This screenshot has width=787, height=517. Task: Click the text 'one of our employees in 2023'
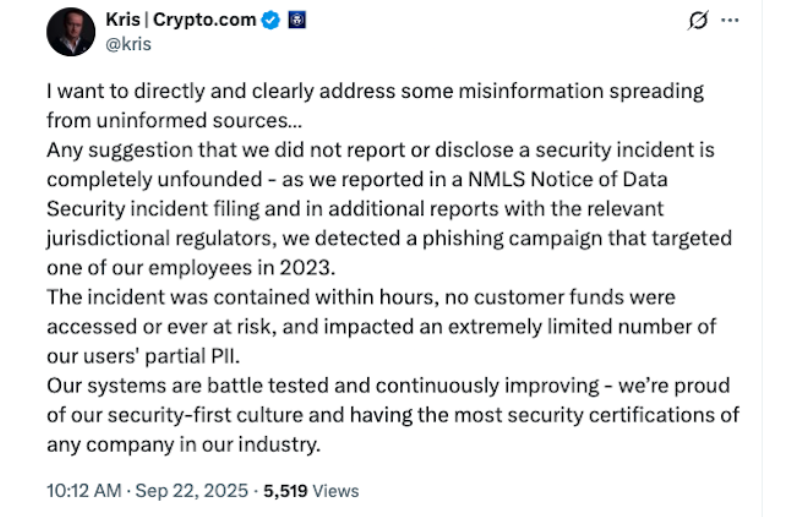pos(184,268)
